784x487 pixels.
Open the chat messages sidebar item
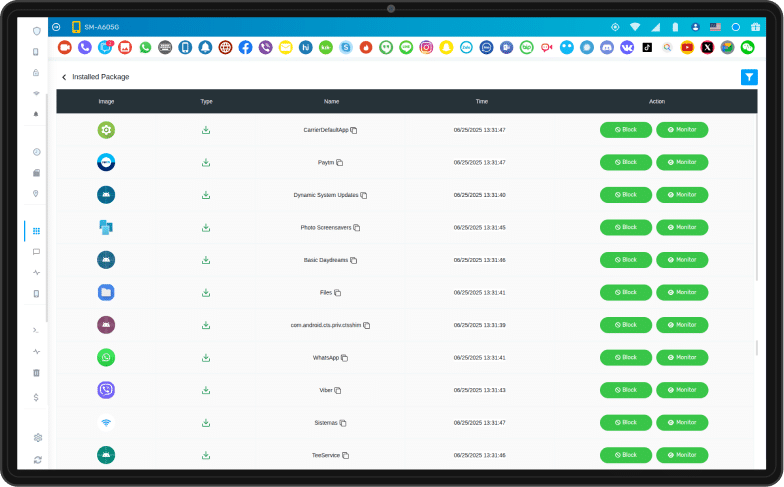(x=36, y=252)
